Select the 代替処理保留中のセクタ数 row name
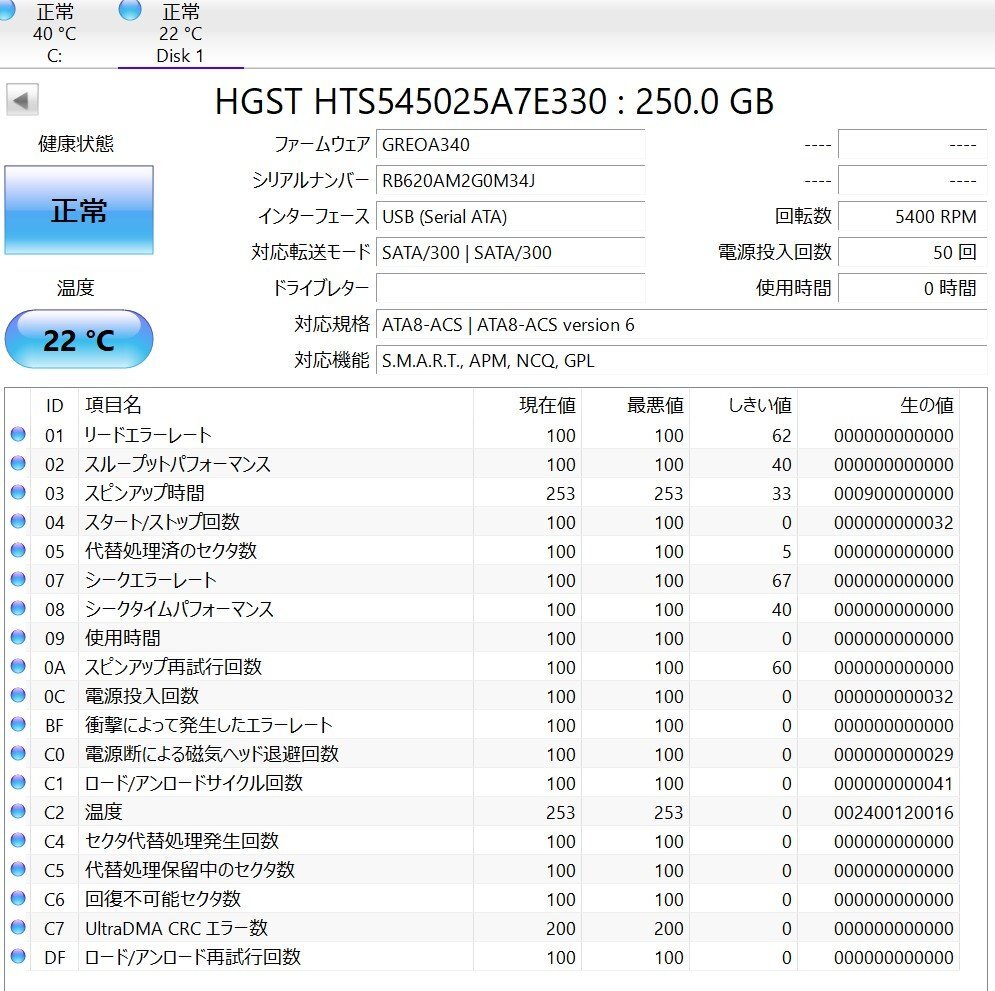 pyautogui.click(x=190, y=870)
